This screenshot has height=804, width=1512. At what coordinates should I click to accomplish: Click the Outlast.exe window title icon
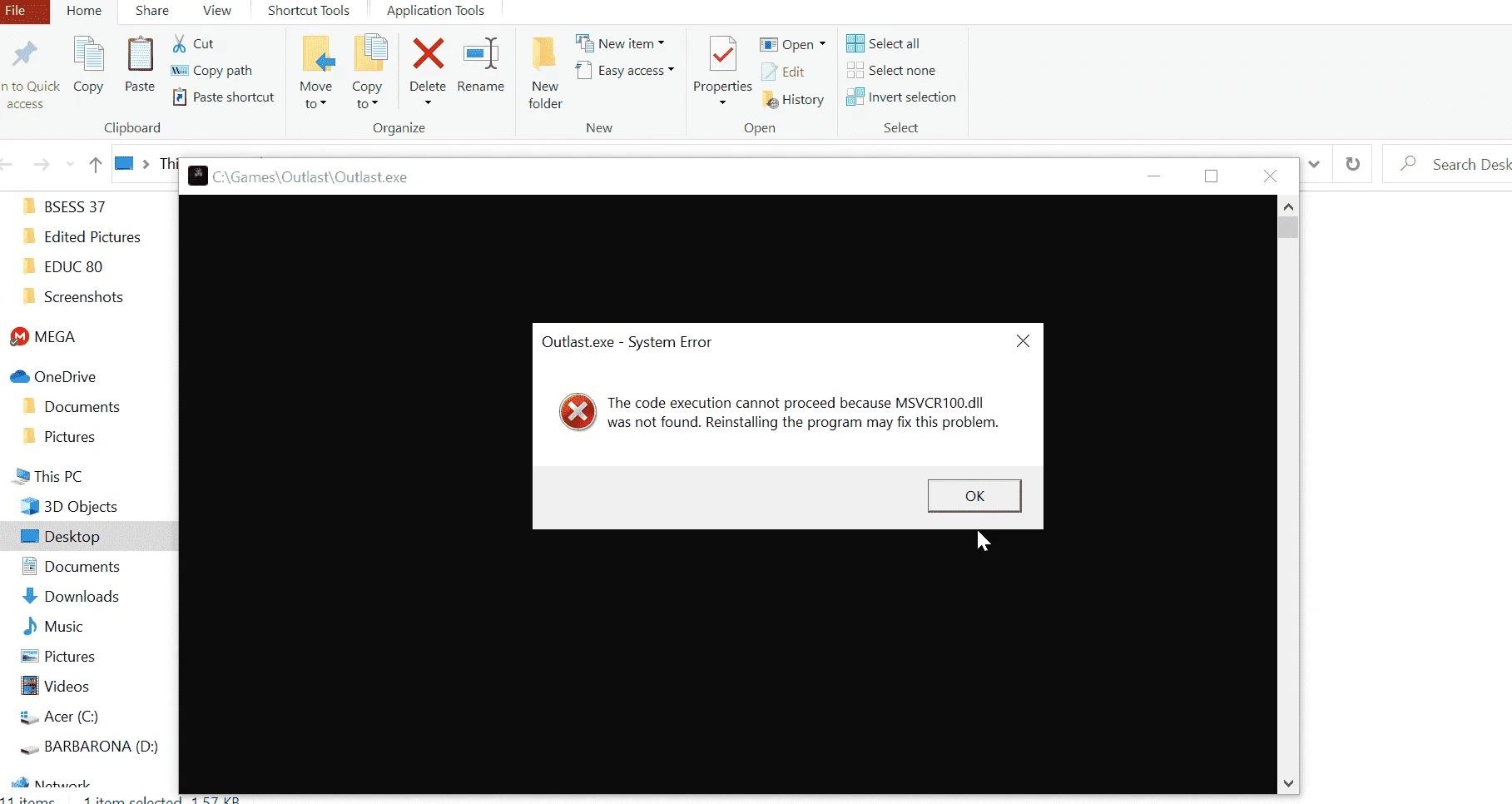[x=198, y=176]
